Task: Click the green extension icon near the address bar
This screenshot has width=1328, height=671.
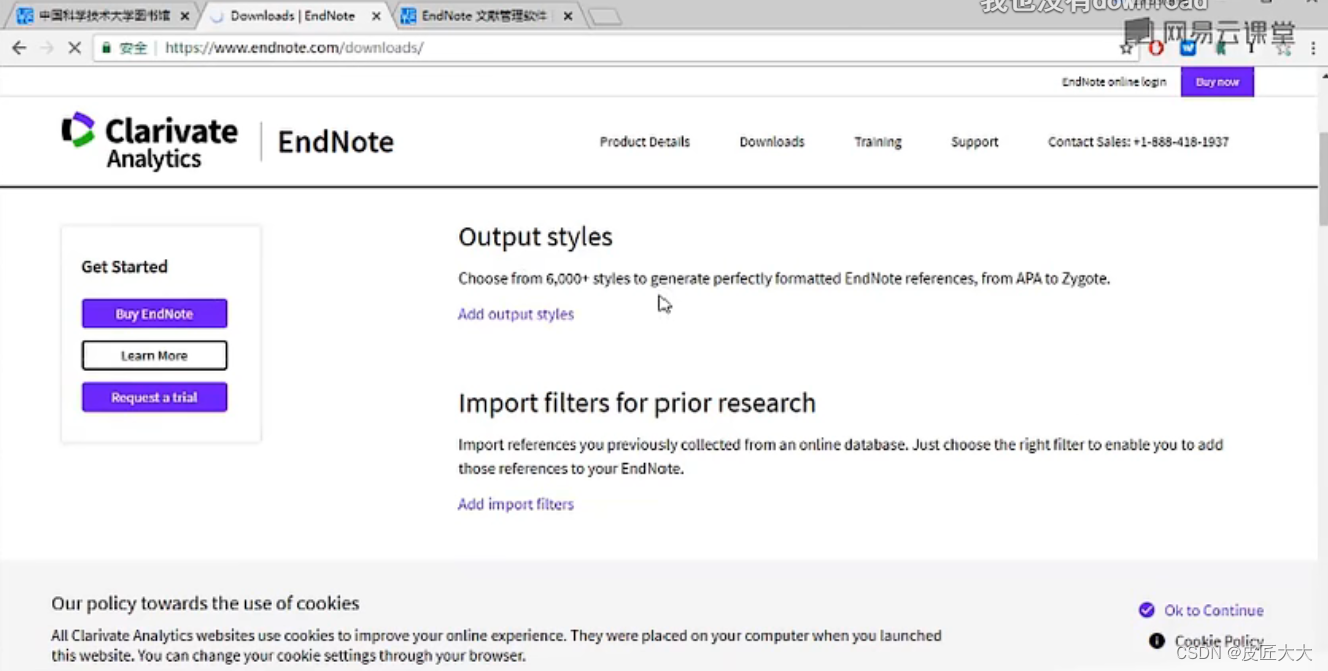Action: pyautogui.click(x=1219, y=47)
